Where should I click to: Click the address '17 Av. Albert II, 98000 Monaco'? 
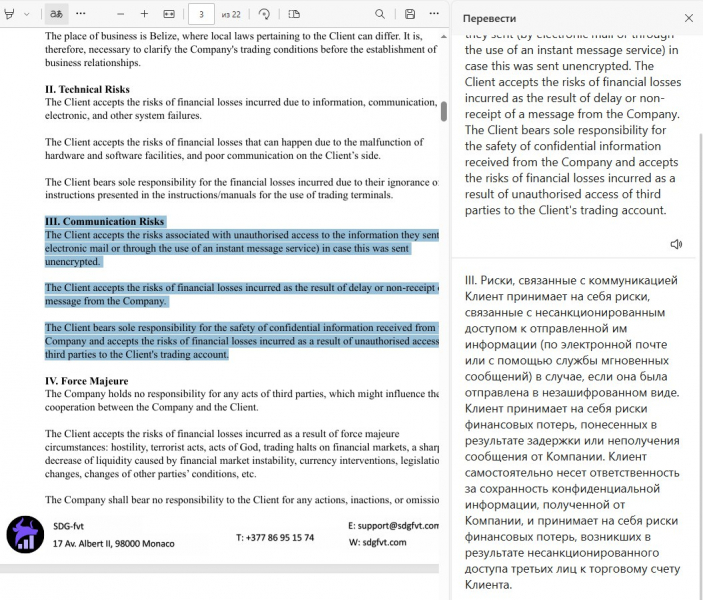(113, 543)
